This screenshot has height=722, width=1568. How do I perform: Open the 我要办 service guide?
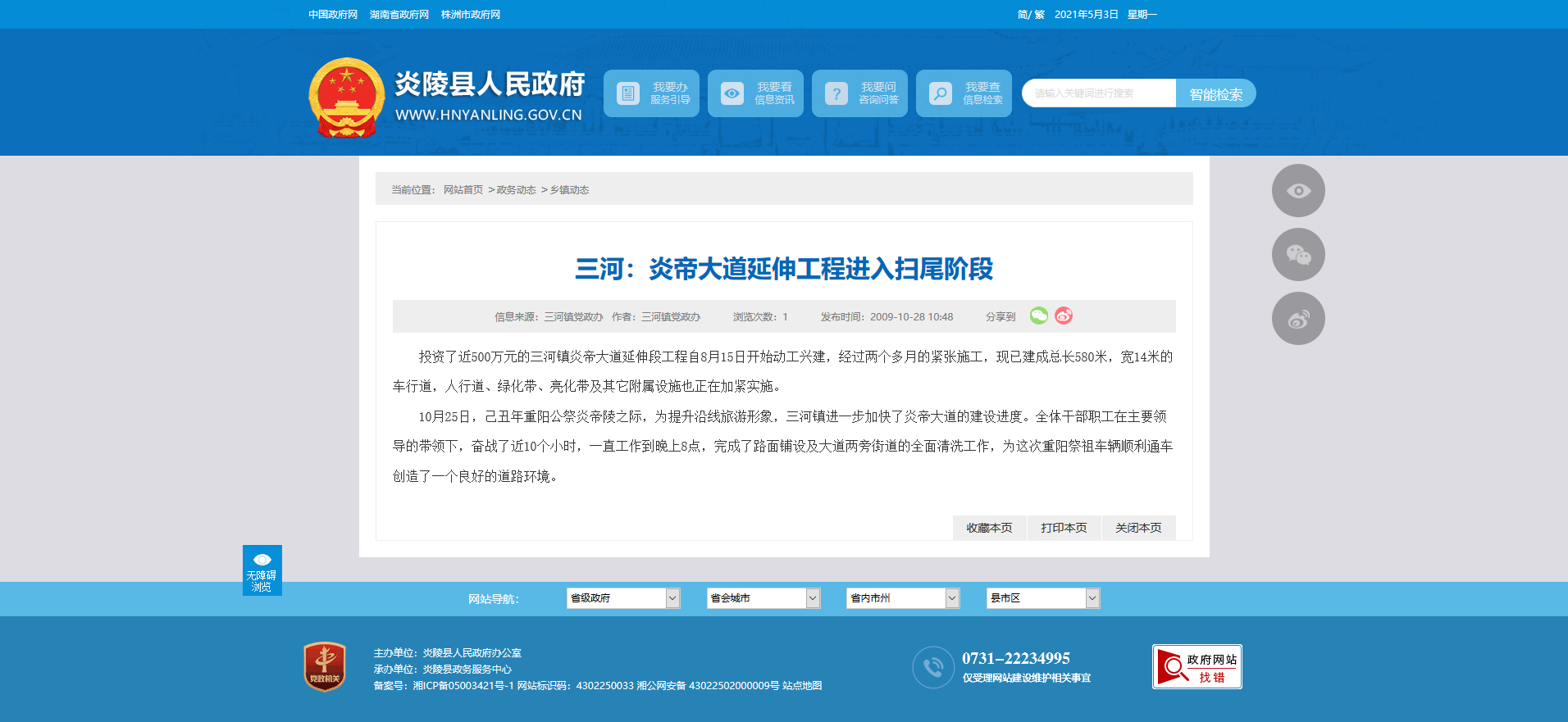651,93
